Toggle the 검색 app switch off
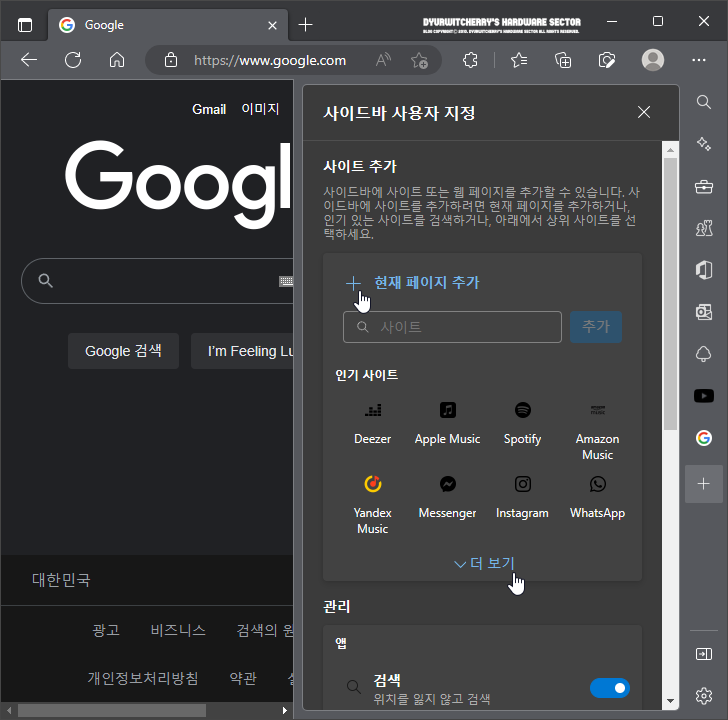 pos(610,688)
